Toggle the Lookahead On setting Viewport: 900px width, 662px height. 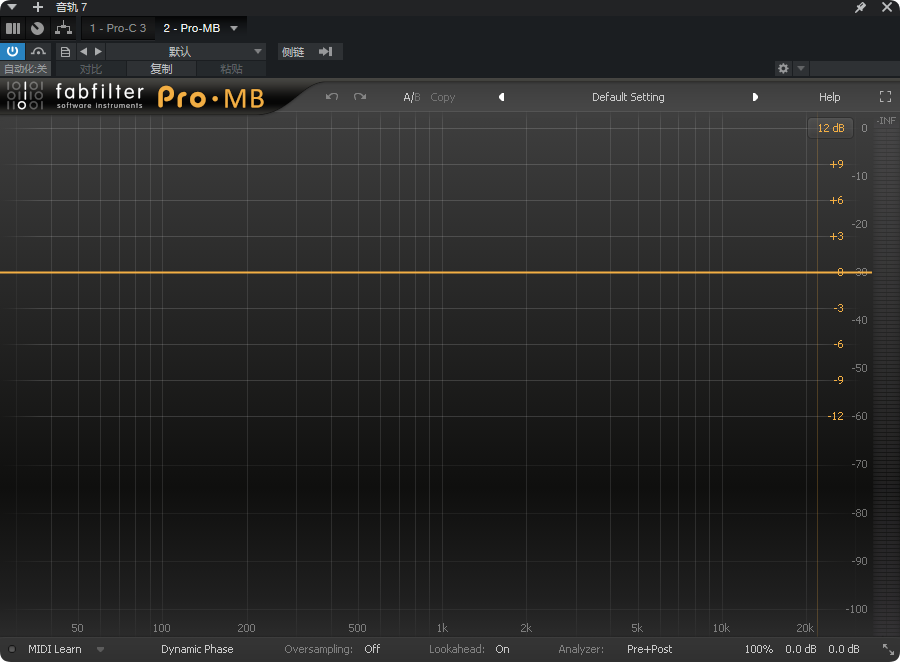(x=502, y=649)
